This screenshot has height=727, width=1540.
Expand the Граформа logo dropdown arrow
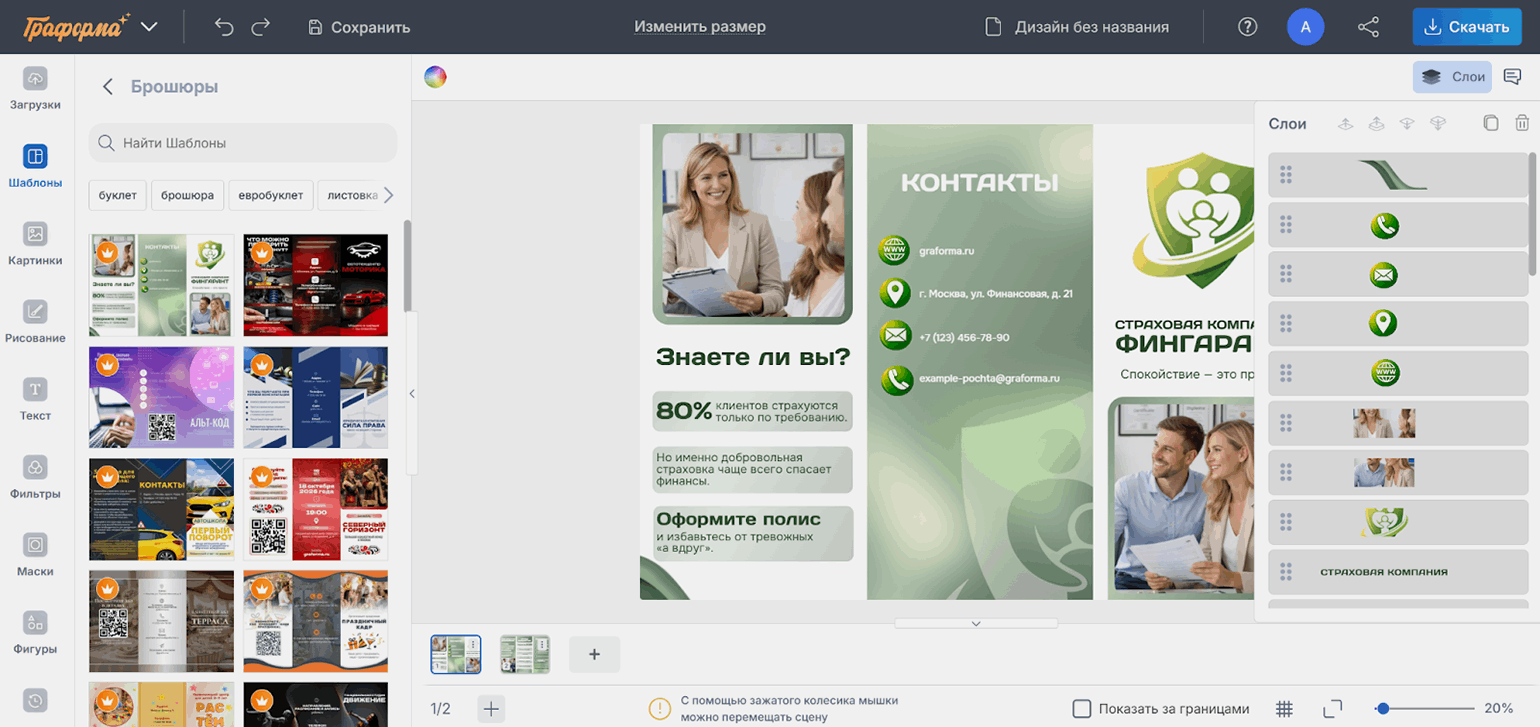pos(149,27)
